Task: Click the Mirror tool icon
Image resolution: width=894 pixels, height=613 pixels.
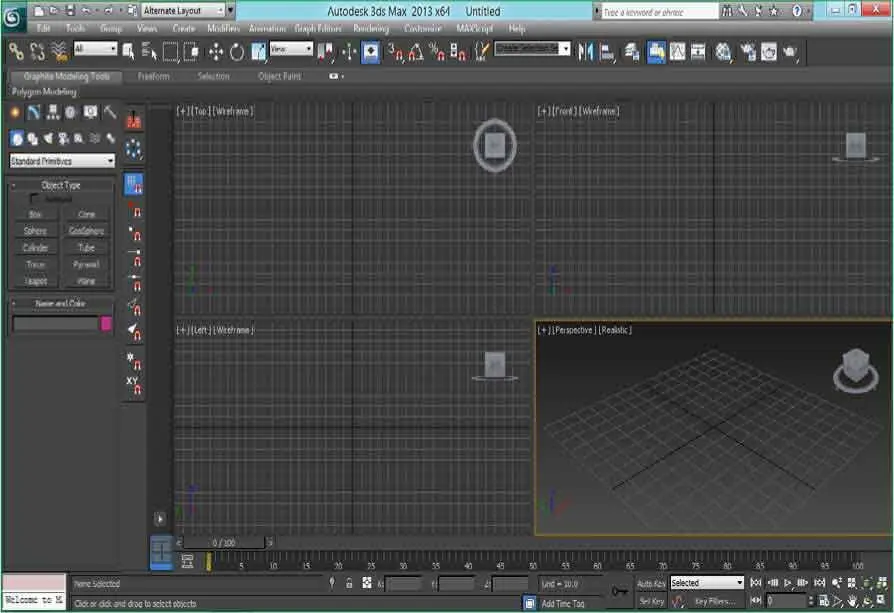Action: click(585, 52)
